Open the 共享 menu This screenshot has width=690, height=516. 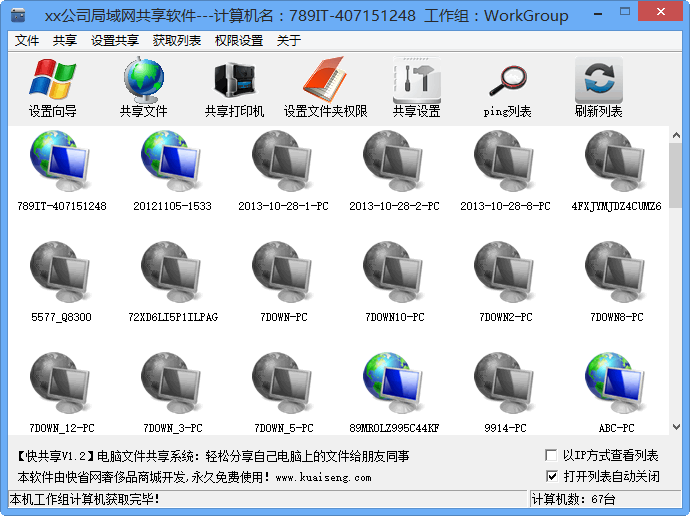tap(65, 40)
